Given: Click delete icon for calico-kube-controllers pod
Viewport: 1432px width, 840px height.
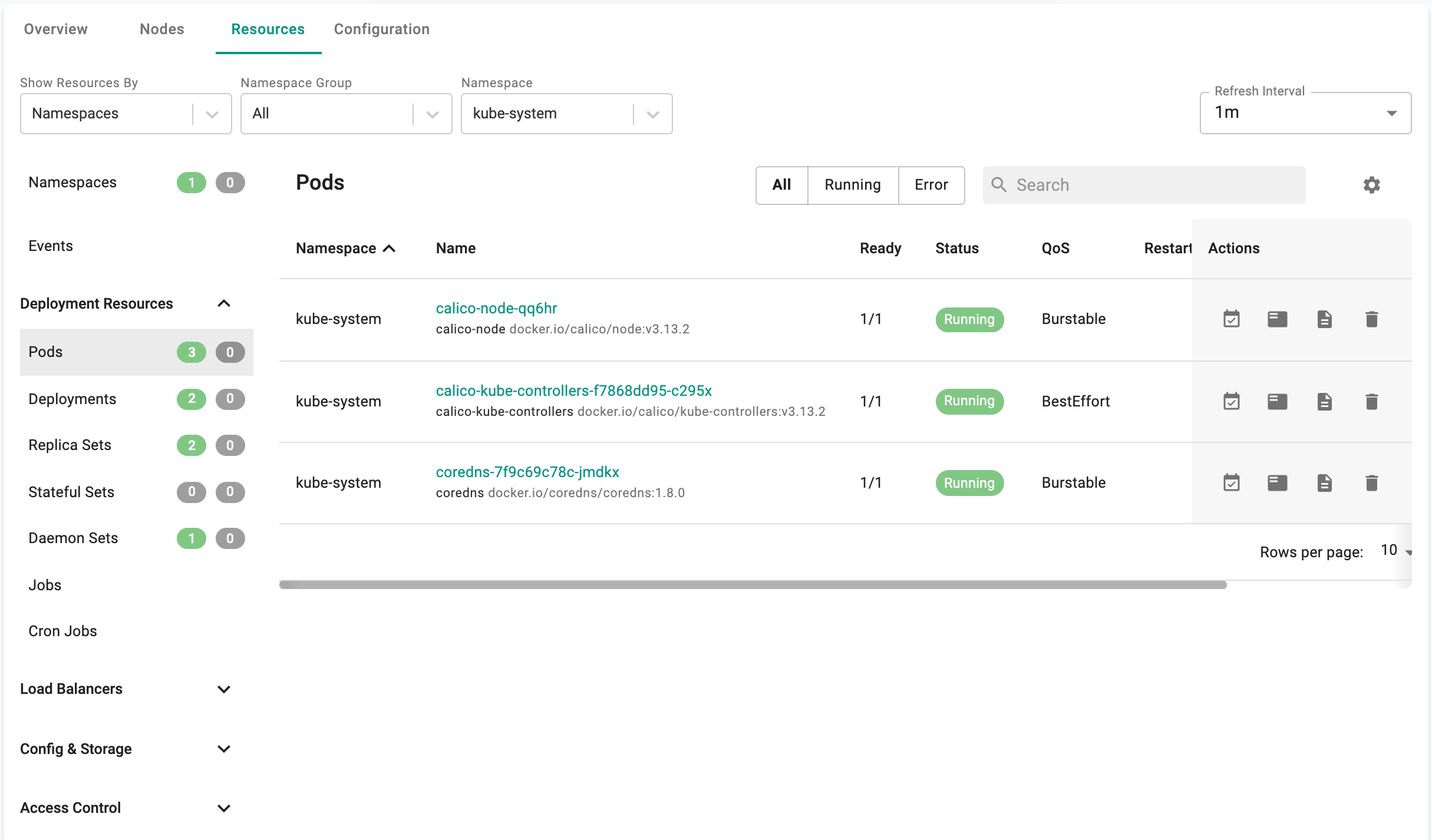Looking at the screenshot, I should pos(1370,400).
